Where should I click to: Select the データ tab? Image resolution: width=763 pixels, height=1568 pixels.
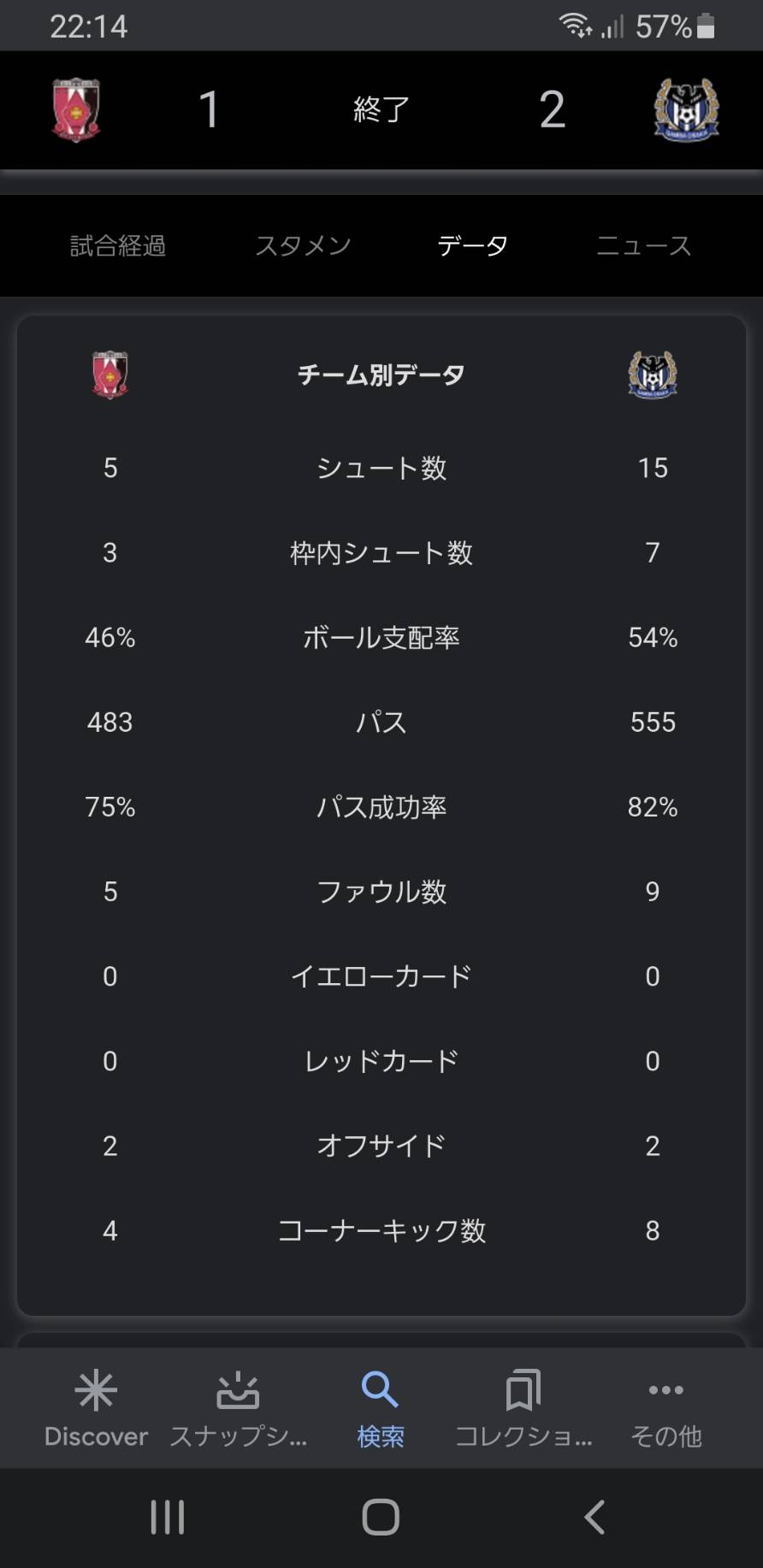point(472,246)
